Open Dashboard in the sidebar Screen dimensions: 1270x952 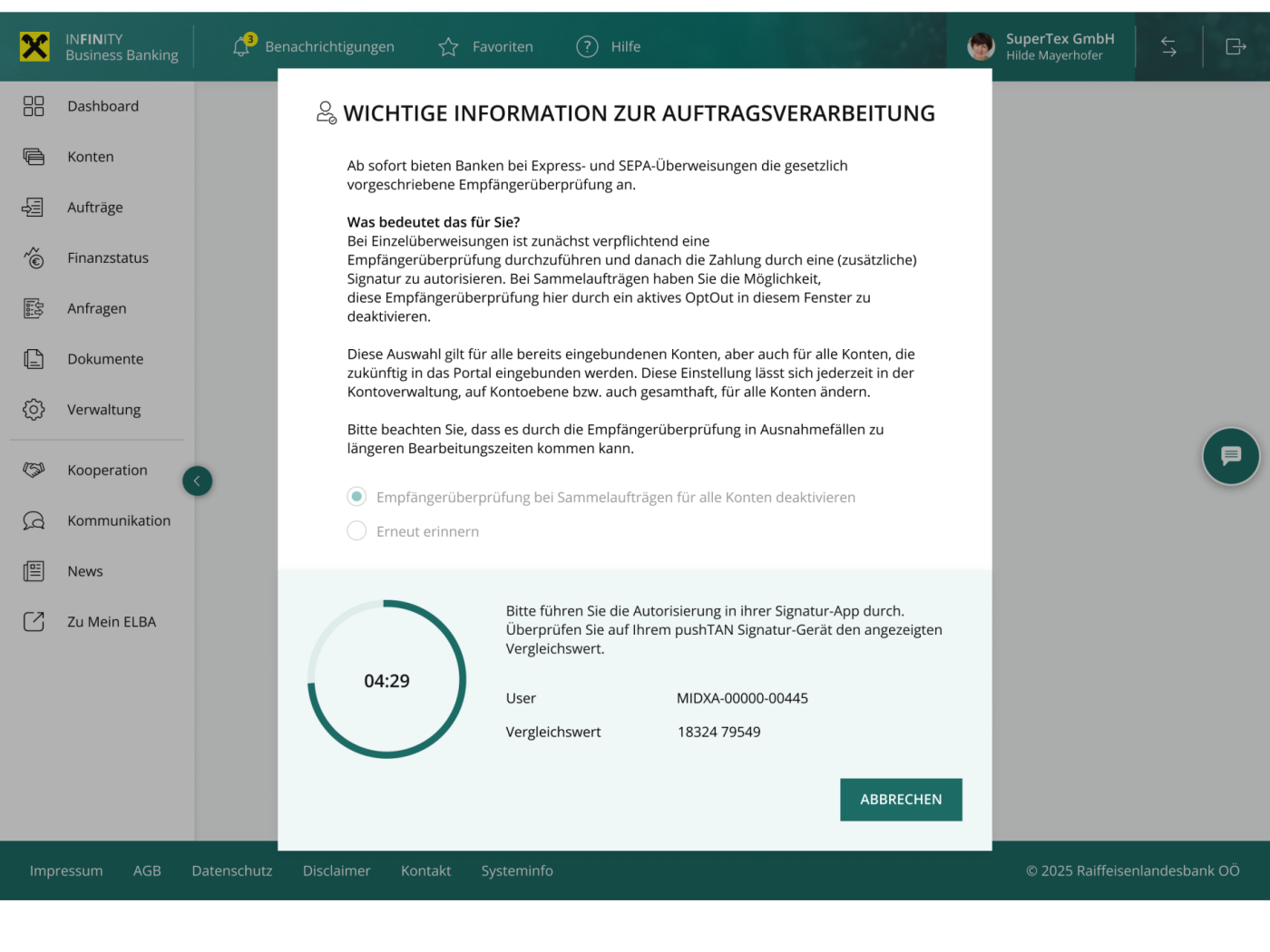[x=103, y=106]
